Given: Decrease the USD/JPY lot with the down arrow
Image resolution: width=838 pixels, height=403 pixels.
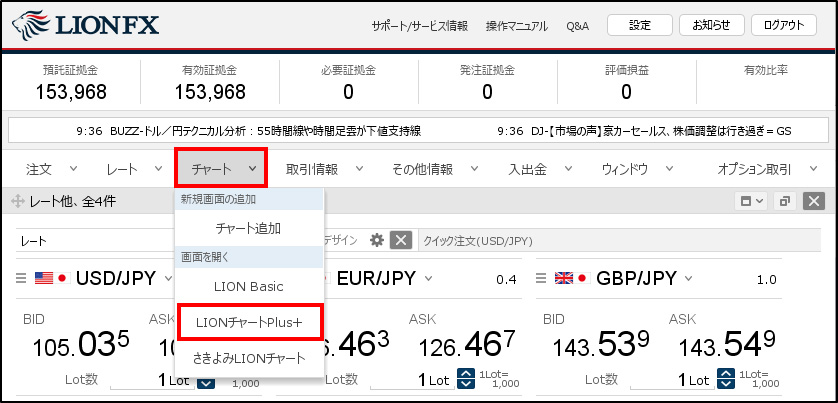Looking at the screenshot, I should click(x=206, y=383).
